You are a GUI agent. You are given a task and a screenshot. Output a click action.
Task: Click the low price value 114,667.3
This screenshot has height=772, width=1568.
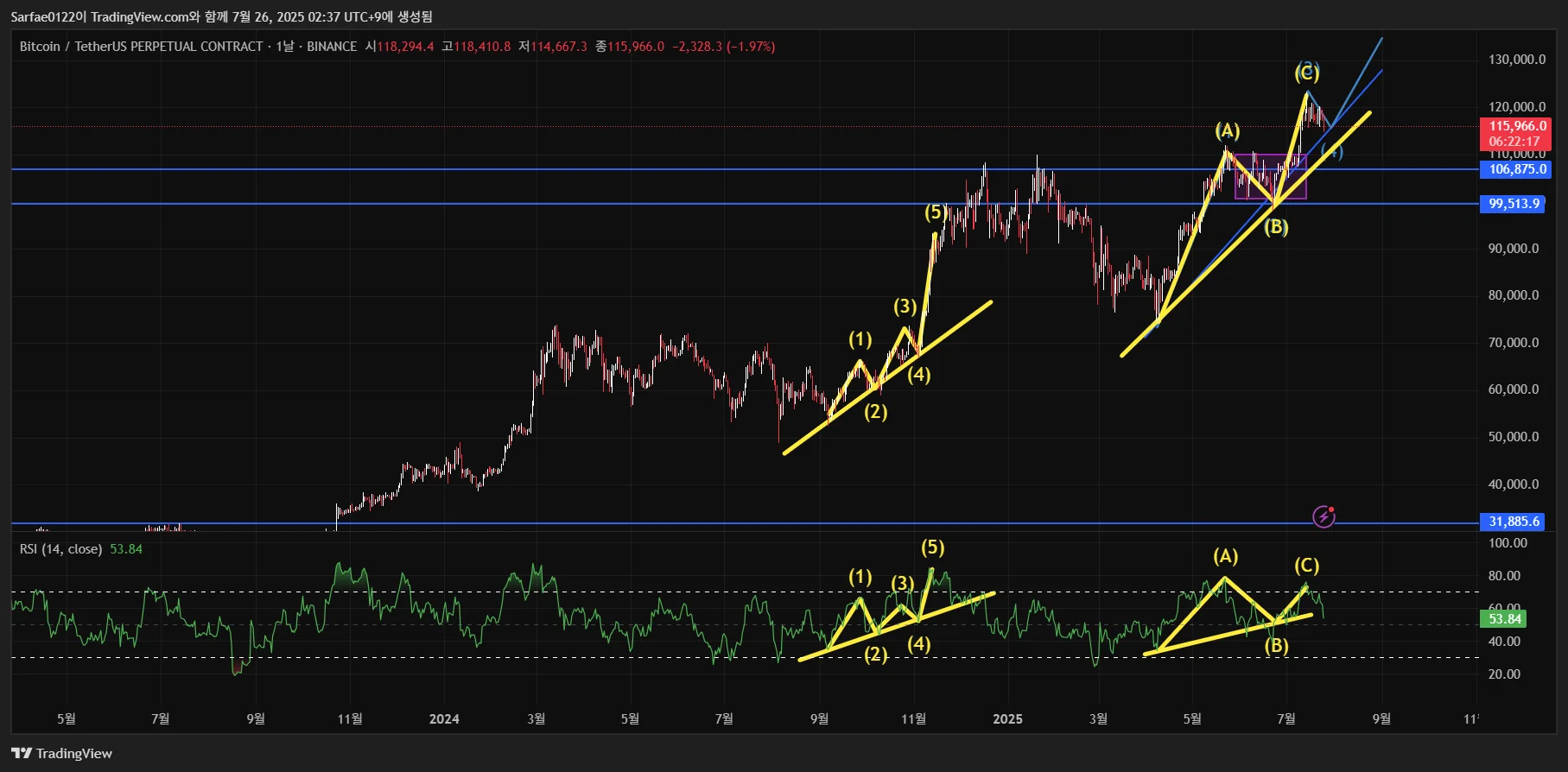(x=559, y=47)
